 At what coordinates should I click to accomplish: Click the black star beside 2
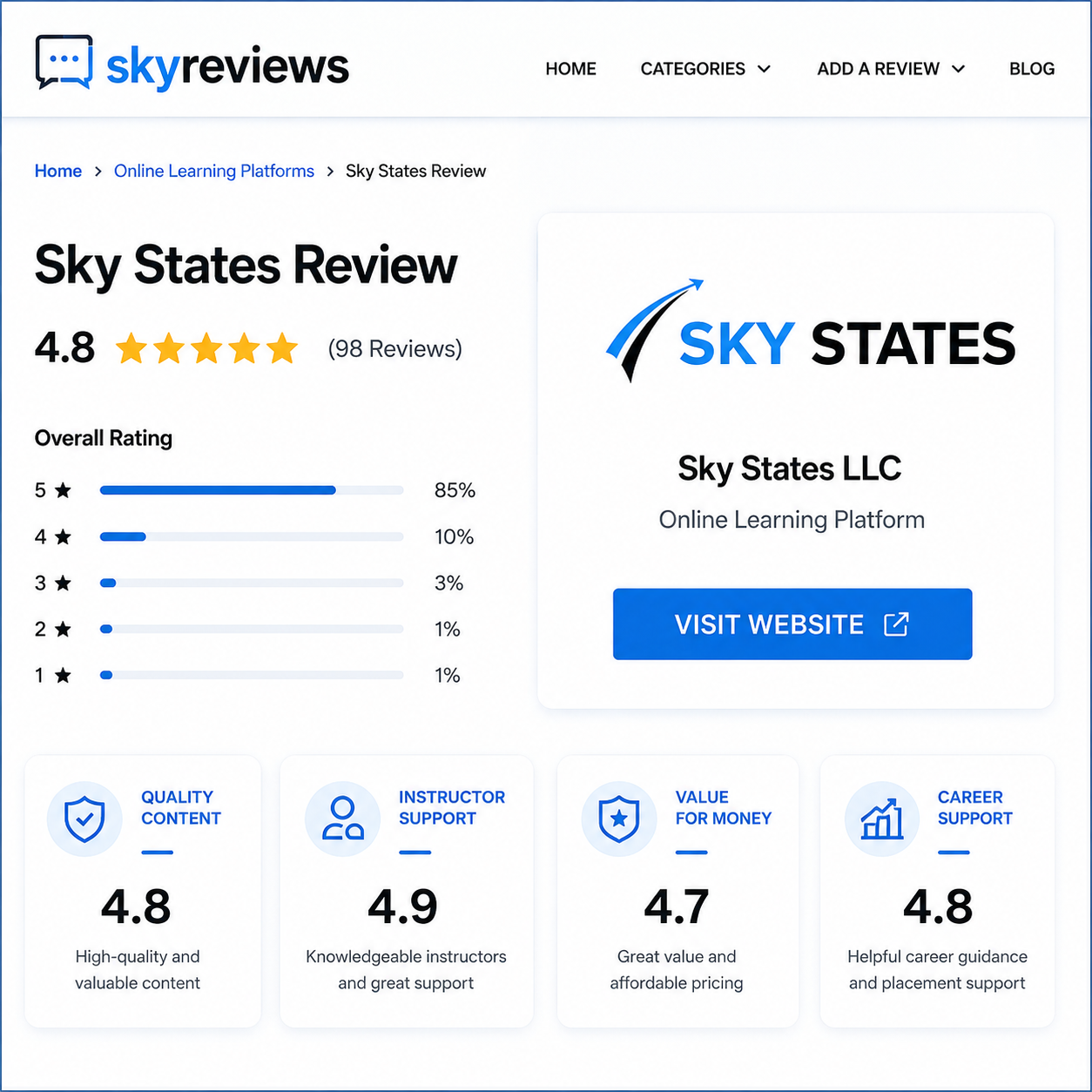(63, 629)
